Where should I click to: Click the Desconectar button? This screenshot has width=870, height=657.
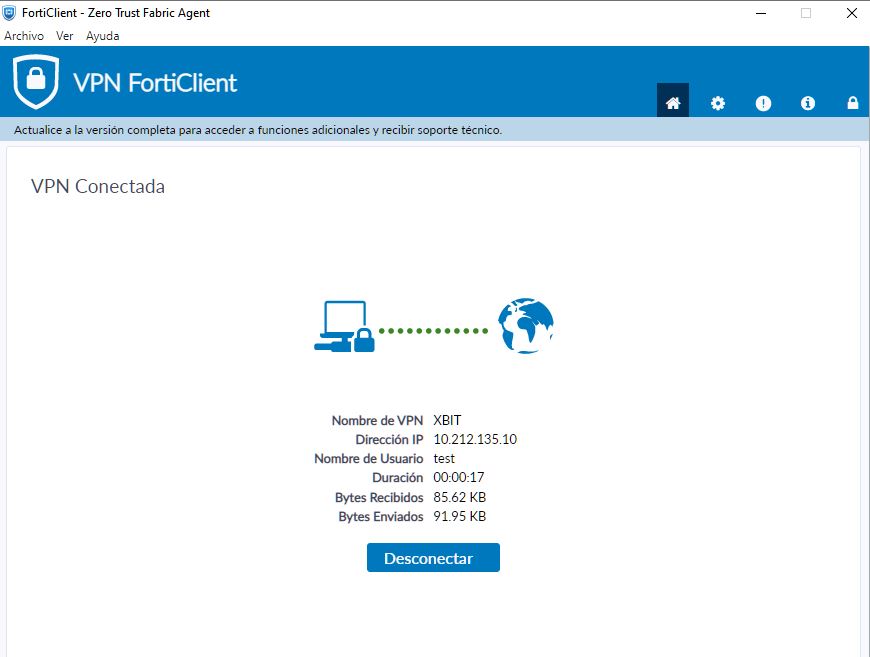coord(433,558)
